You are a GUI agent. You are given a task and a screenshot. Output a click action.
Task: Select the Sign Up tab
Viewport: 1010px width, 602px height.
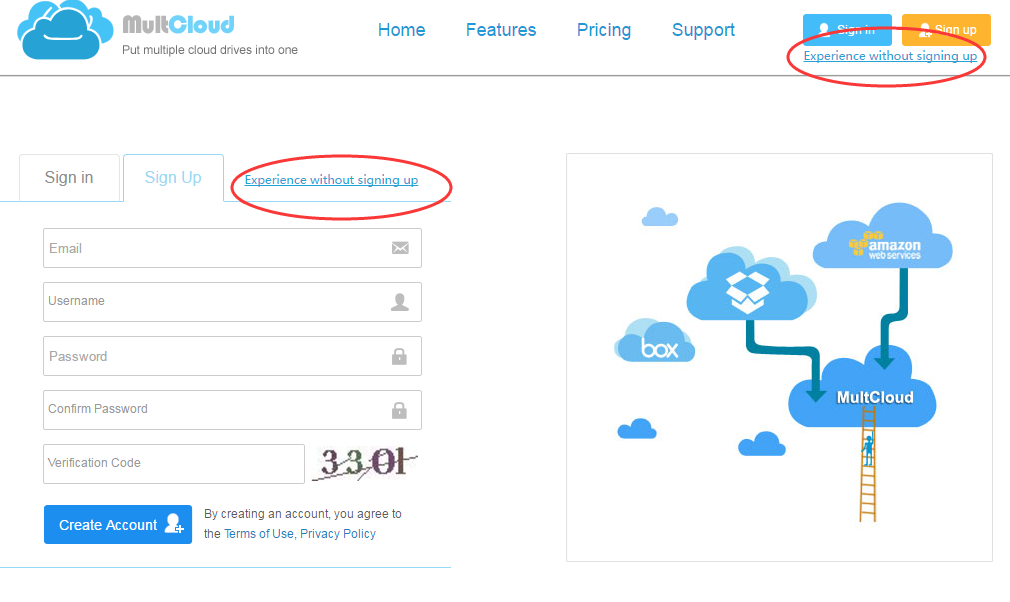[x=173, y=178]
